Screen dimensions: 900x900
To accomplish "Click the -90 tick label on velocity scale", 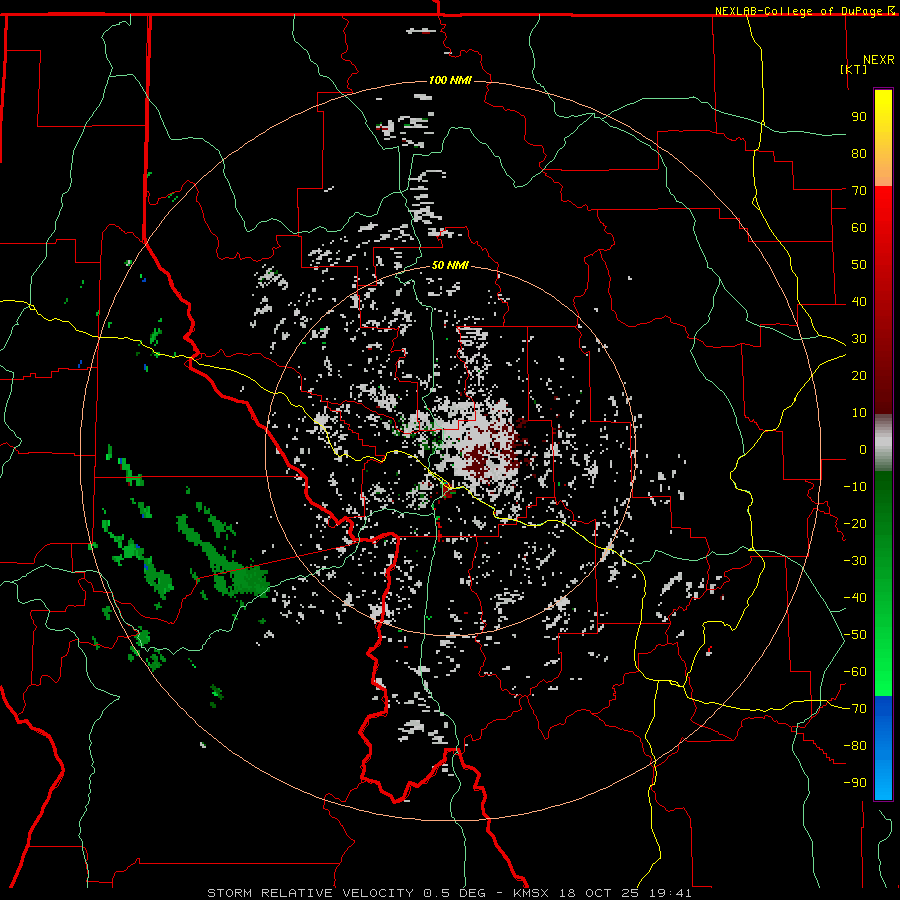I will click(855, 783).
